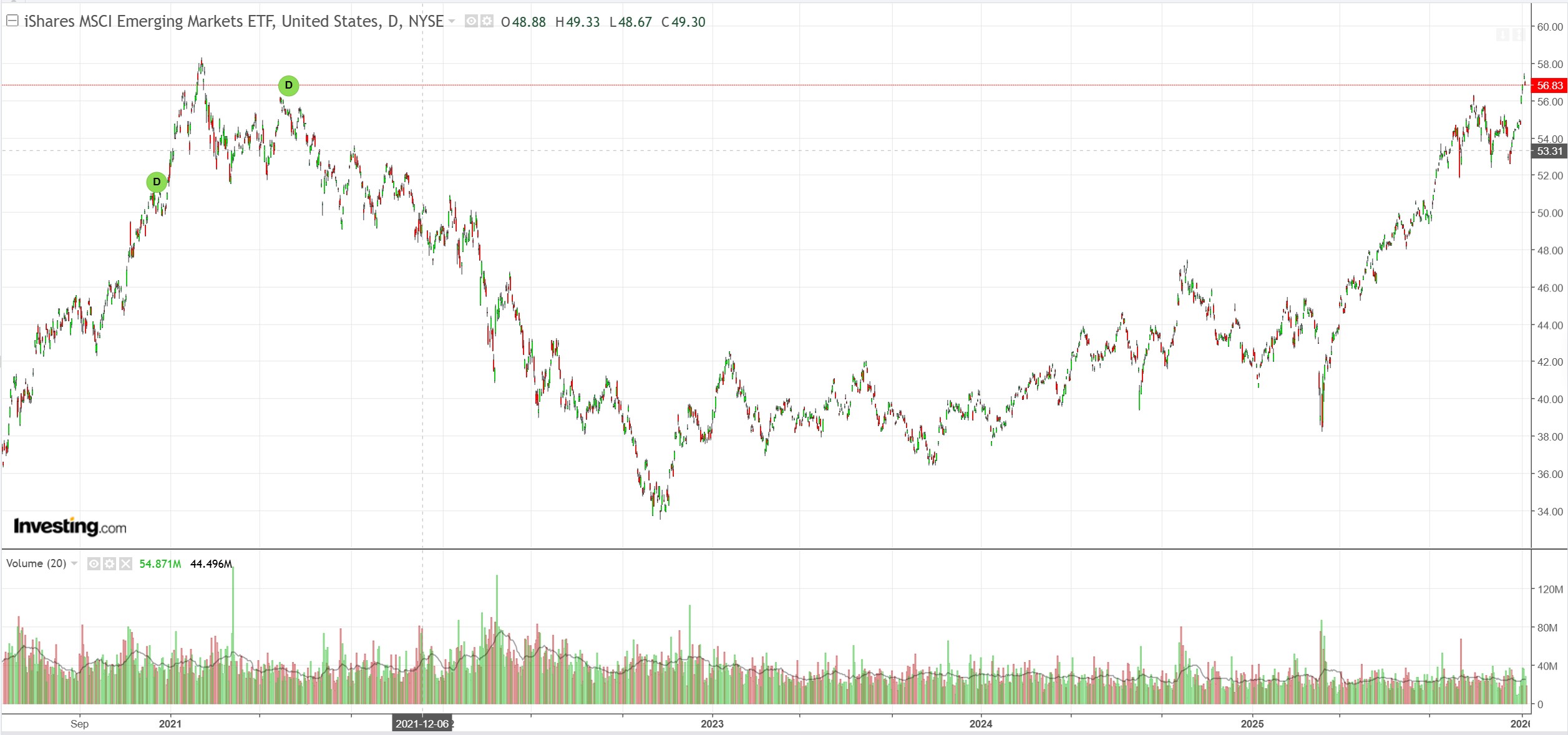Remove the Volume indicator with X

pos(126,564)
